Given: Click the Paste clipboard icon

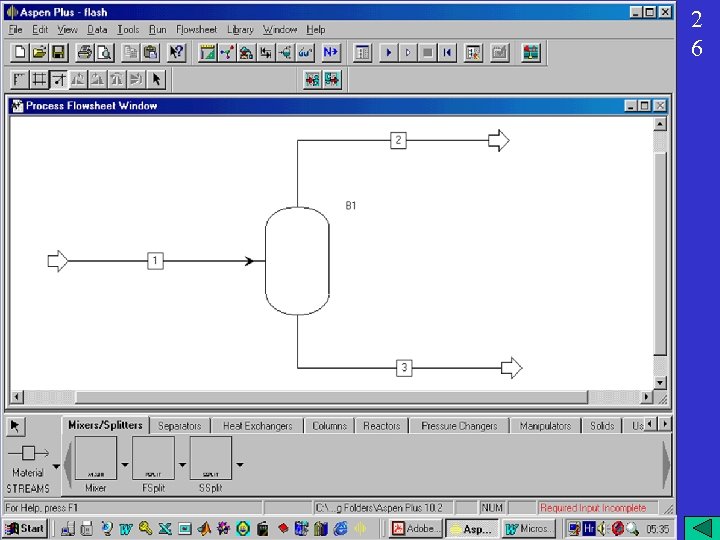Looking at the screenshot, I should (x=150, y=52).
